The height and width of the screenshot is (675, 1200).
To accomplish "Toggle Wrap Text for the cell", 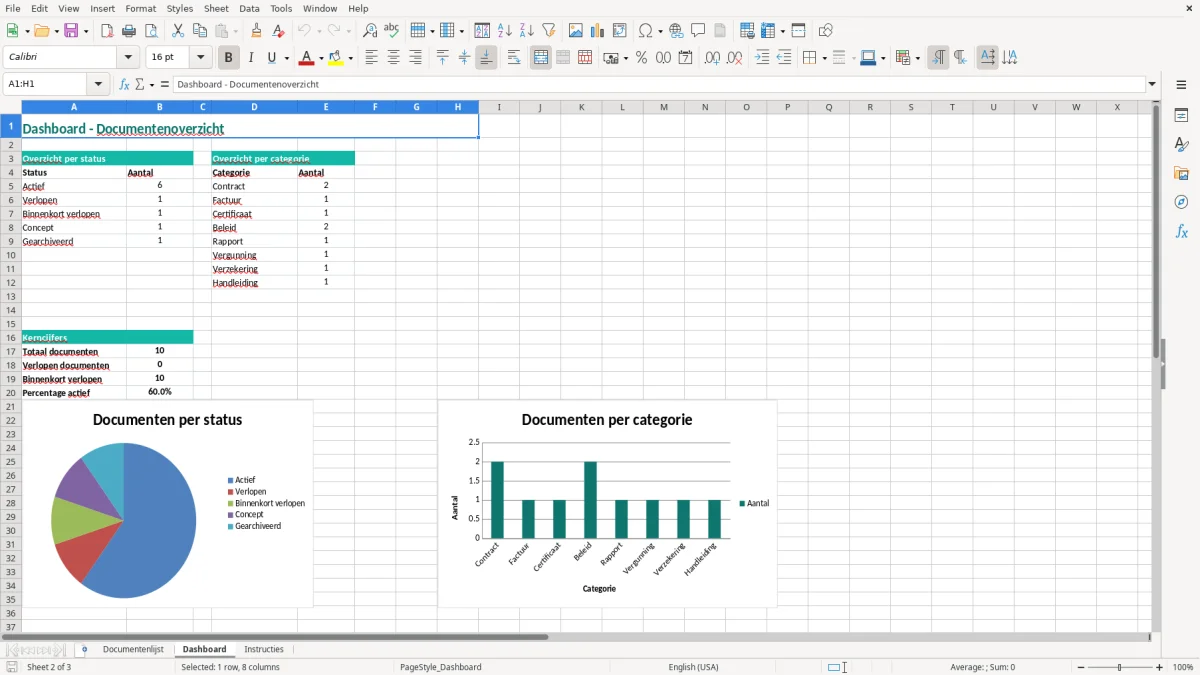I will [514, 58].
